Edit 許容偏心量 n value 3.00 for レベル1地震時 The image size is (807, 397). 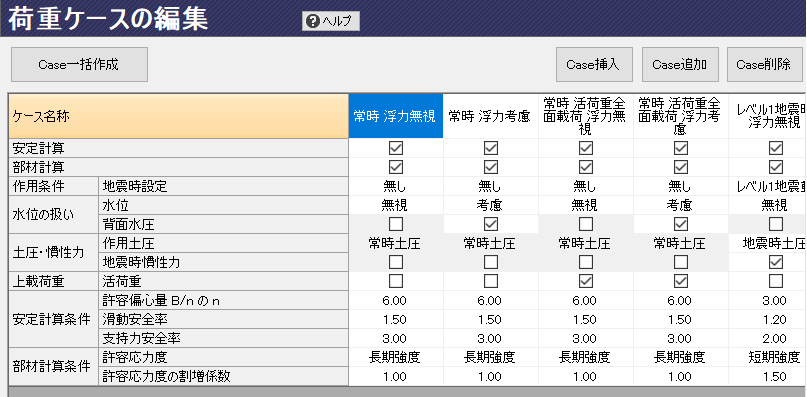[767, 301]
